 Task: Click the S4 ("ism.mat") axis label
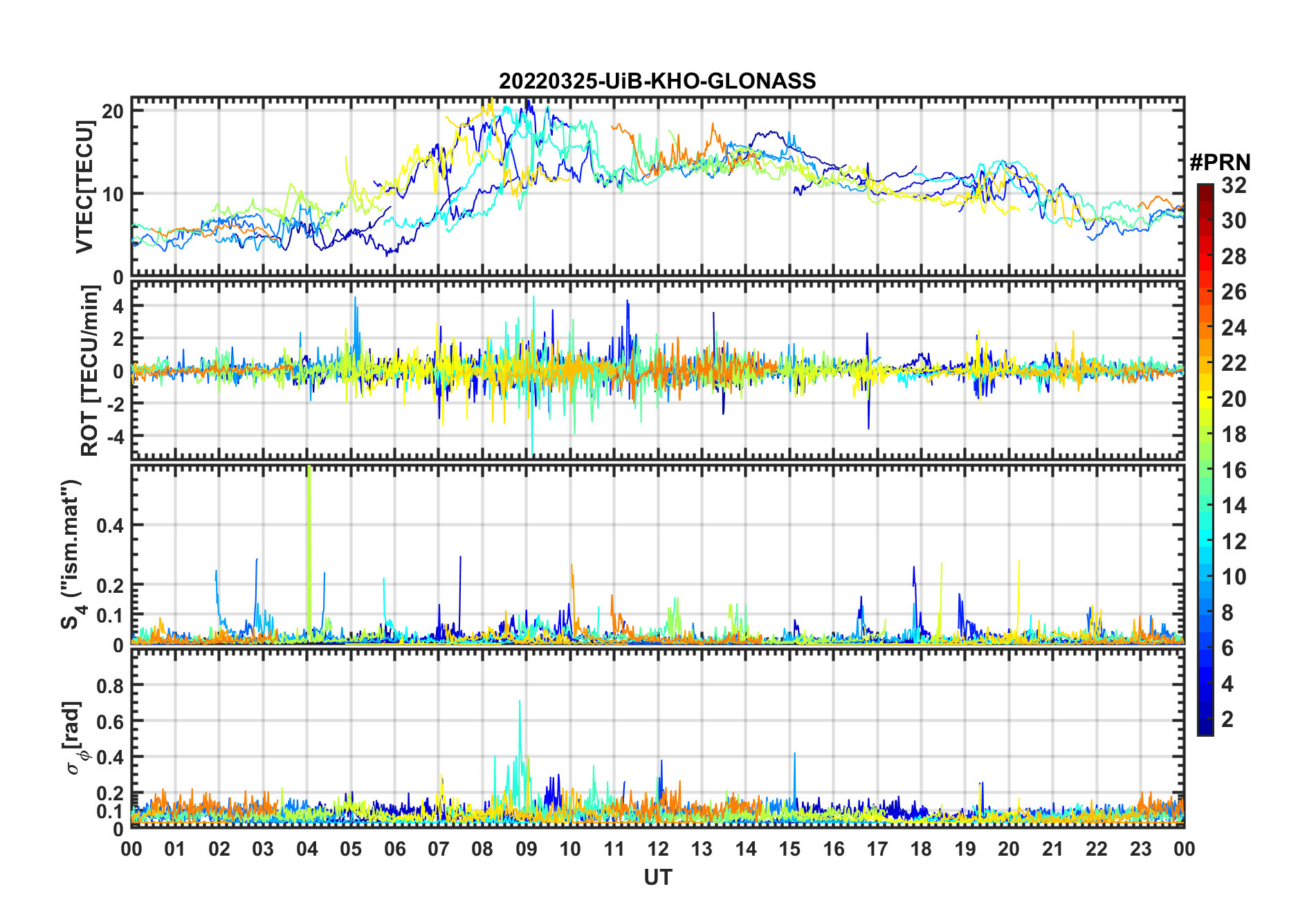[73, 553]
